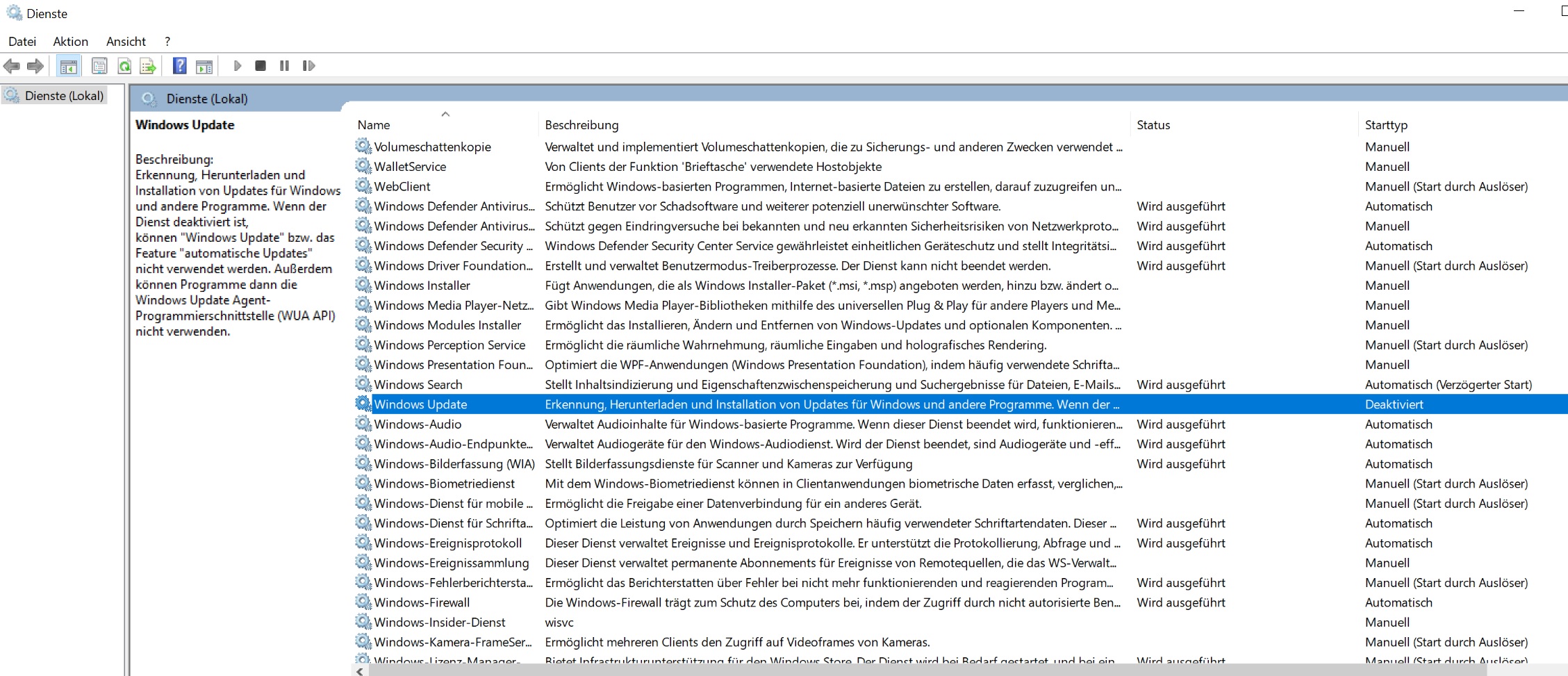This screenshot has width=1568, height=676.
Task: Click the gear icon beside WebClient
Action: (x=363, y=186)
